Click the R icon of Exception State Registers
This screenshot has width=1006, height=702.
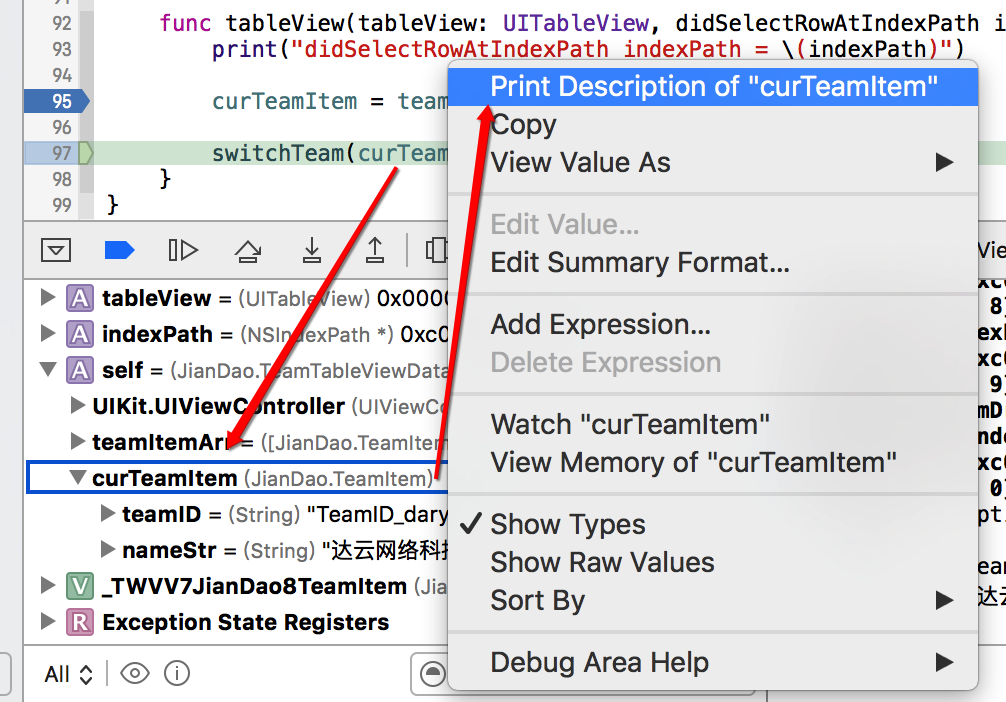[x=80, y=622]
